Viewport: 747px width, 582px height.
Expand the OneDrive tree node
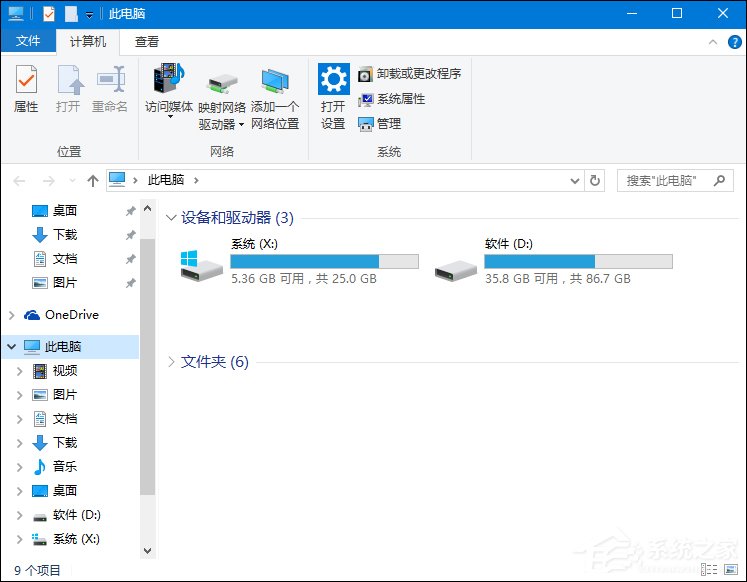pos(12,315)
